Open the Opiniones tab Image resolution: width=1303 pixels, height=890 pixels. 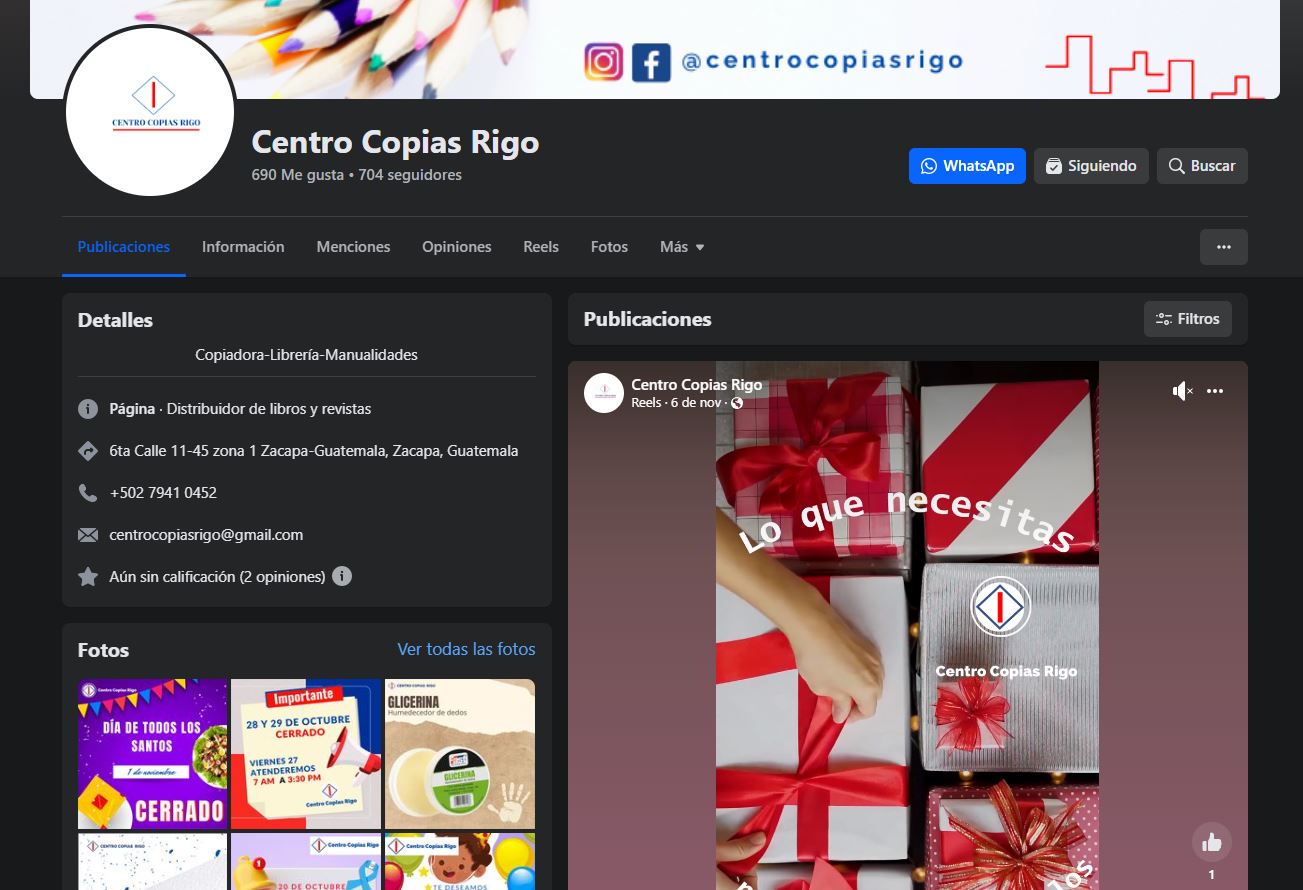(x=456, y=247)
